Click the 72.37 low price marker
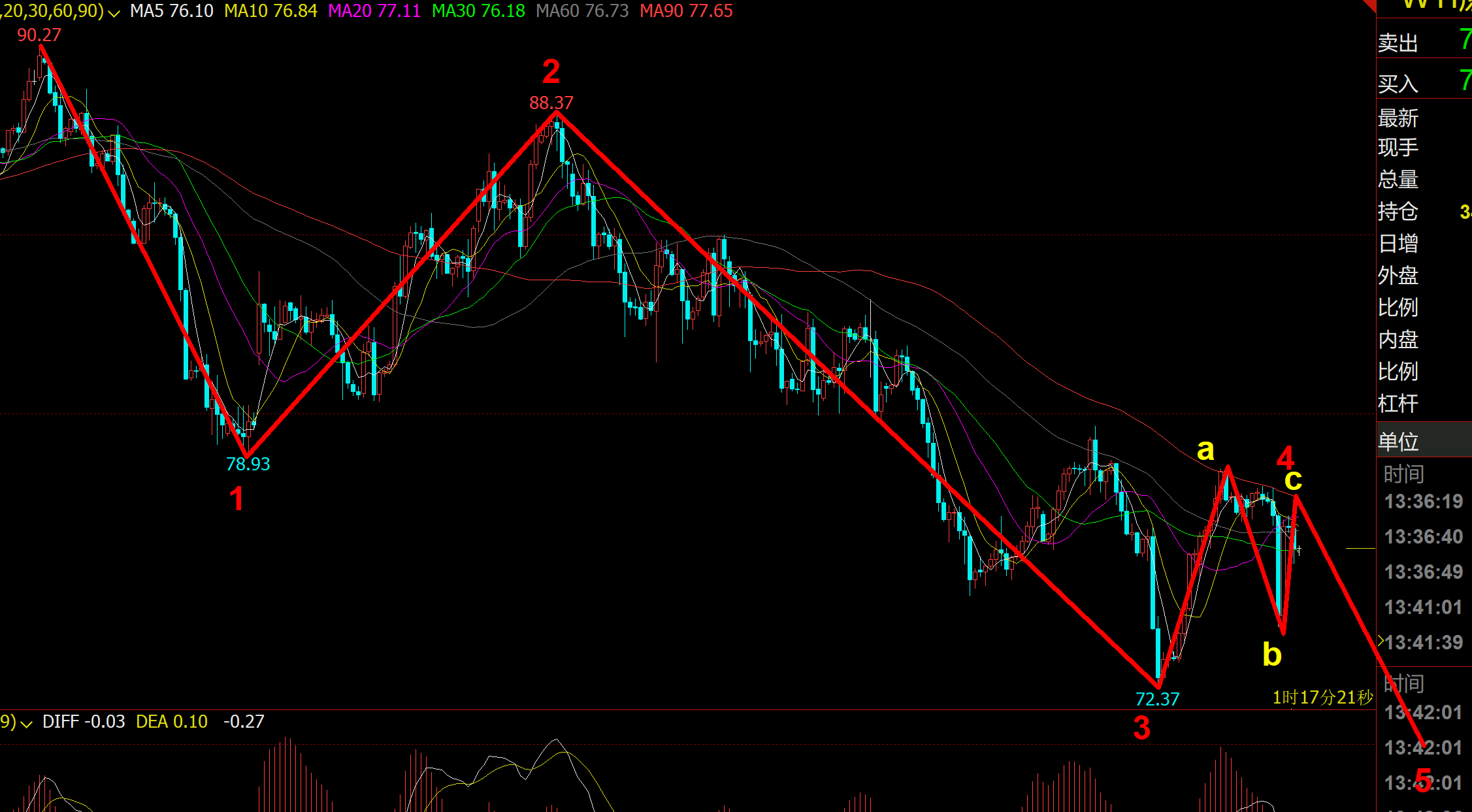Screen dimensions: 1472x812 (1157, 699)
